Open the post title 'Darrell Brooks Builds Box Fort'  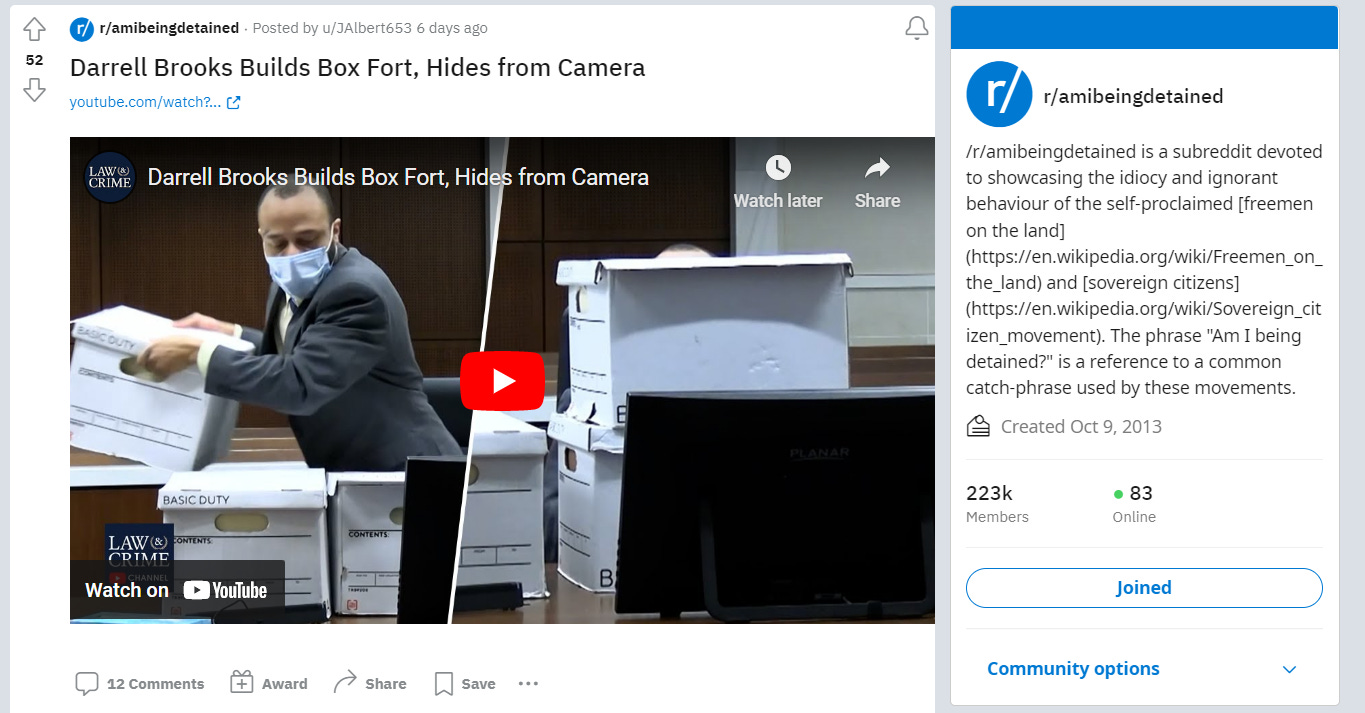(x=357, y=67)
